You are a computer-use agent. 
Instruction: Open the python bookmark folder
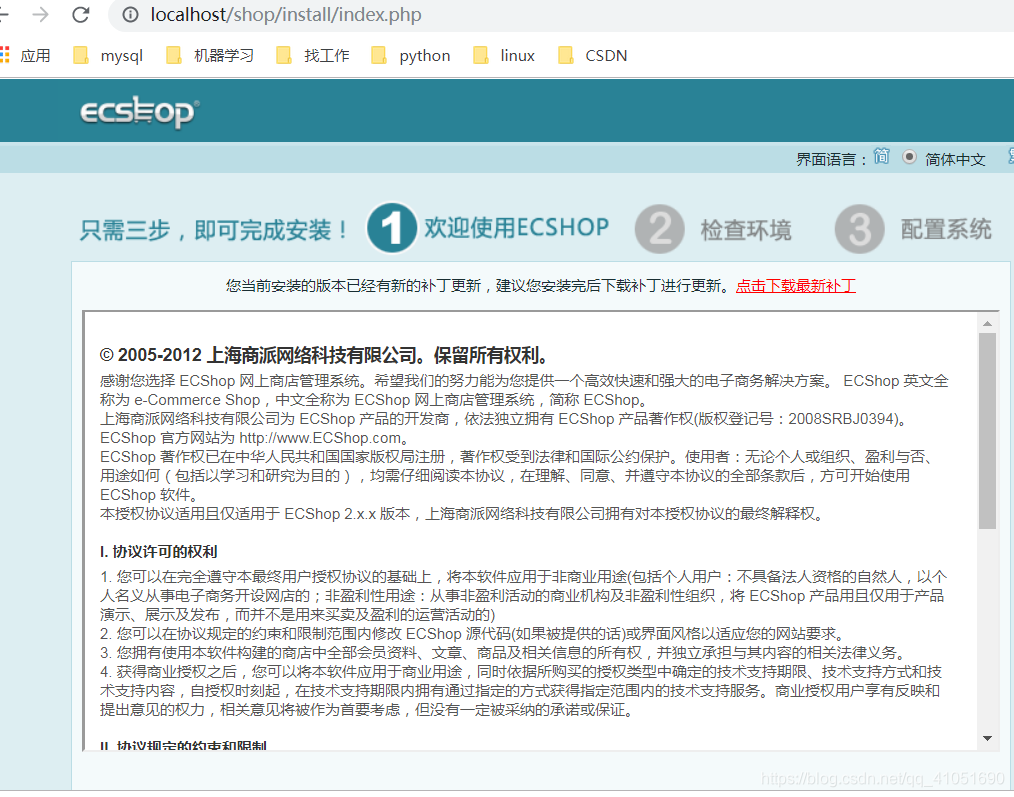411,56
